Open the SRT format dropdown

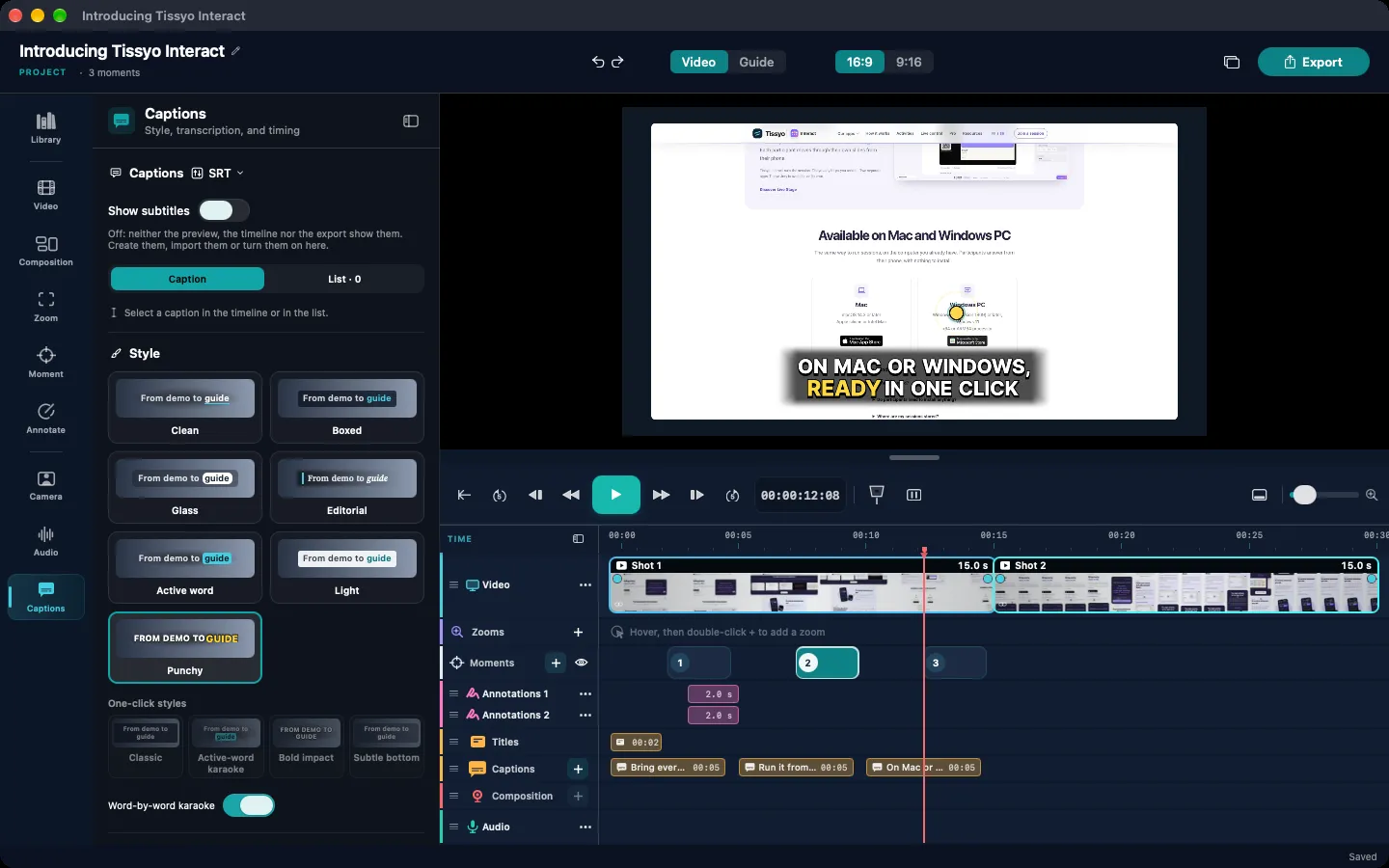coord(218,174)
